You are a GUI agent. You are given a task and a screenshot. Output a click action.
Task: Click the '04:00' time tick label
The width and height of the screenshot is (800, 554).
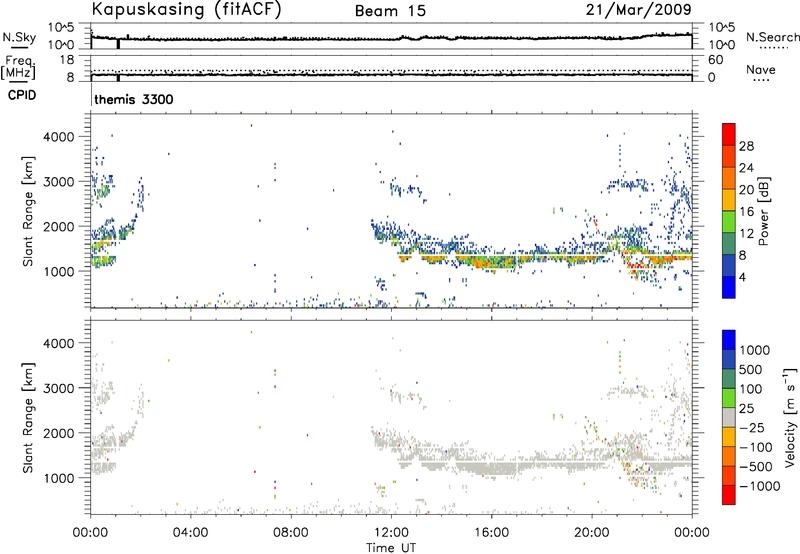[x=191, y=533]
